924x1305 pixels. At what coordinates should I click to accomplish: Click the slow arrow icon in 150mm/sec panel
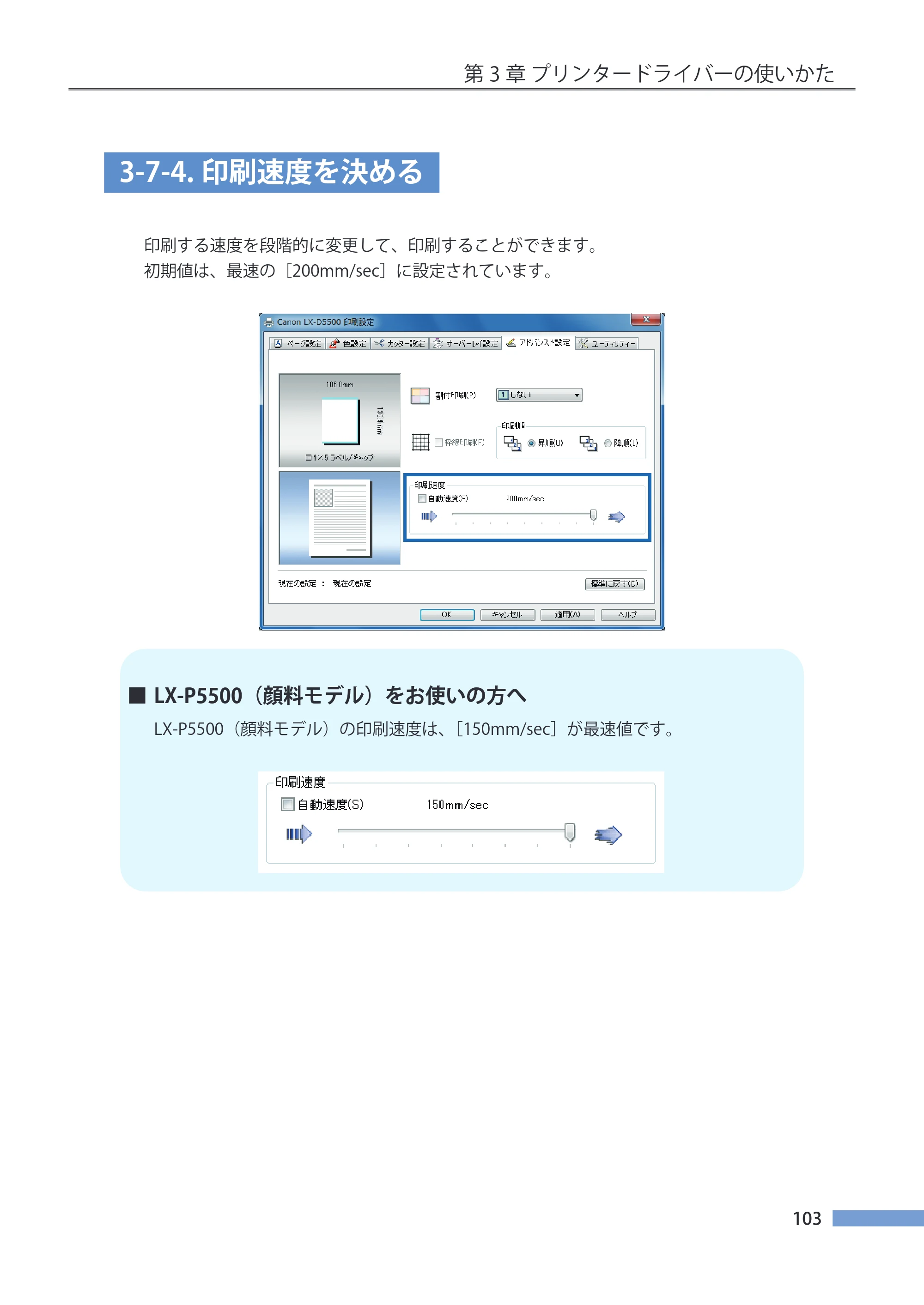pos(299,835)
